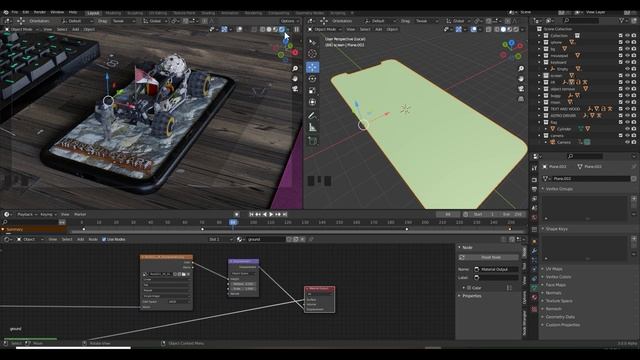This screenshot has width=640, height=360.
Task: Select the Rotate tool in right viewport
Action: (x=312, y=79)
